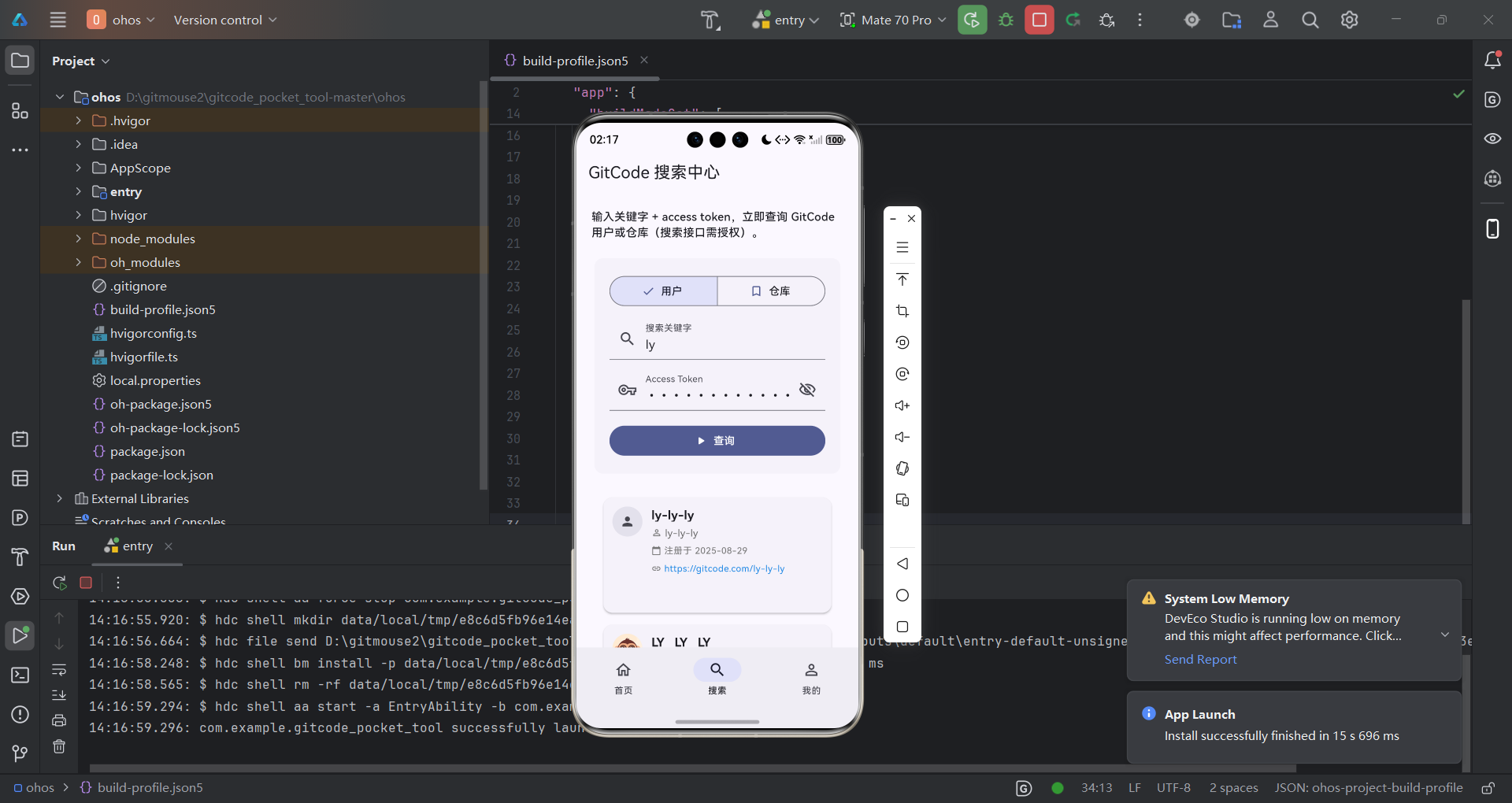Screen dimensions: 1512x803
Task: Start debugging with the bug icon
Action: [x=1006, y=20]
